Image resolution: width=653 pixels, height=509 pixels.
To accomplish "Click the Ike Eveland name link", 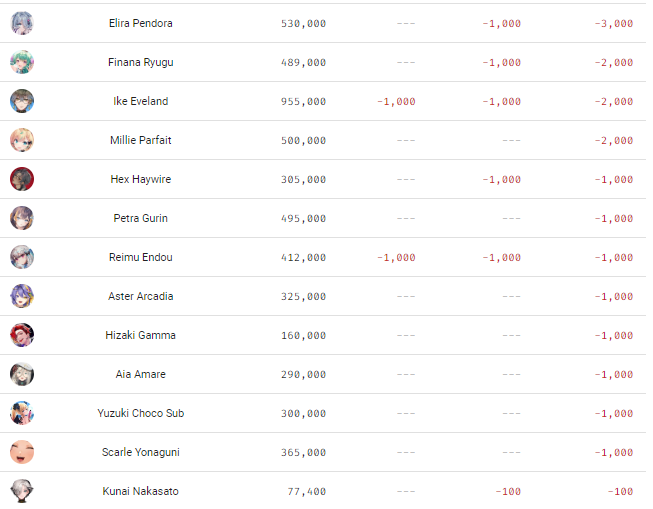I will click(140, 101).
